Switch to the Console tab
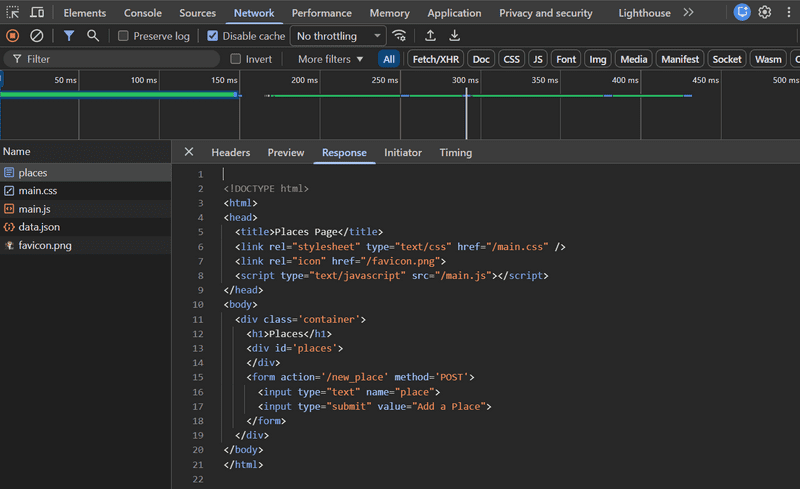Viewport: 800px width, 489px height. (143, 13)
